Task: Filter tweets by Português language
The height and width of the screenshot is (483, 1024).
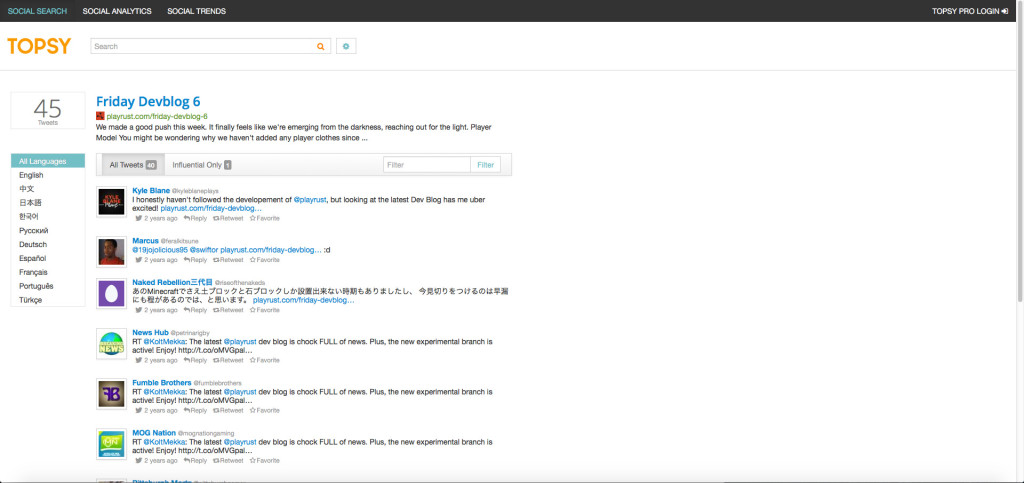Action: coord(48,286)
